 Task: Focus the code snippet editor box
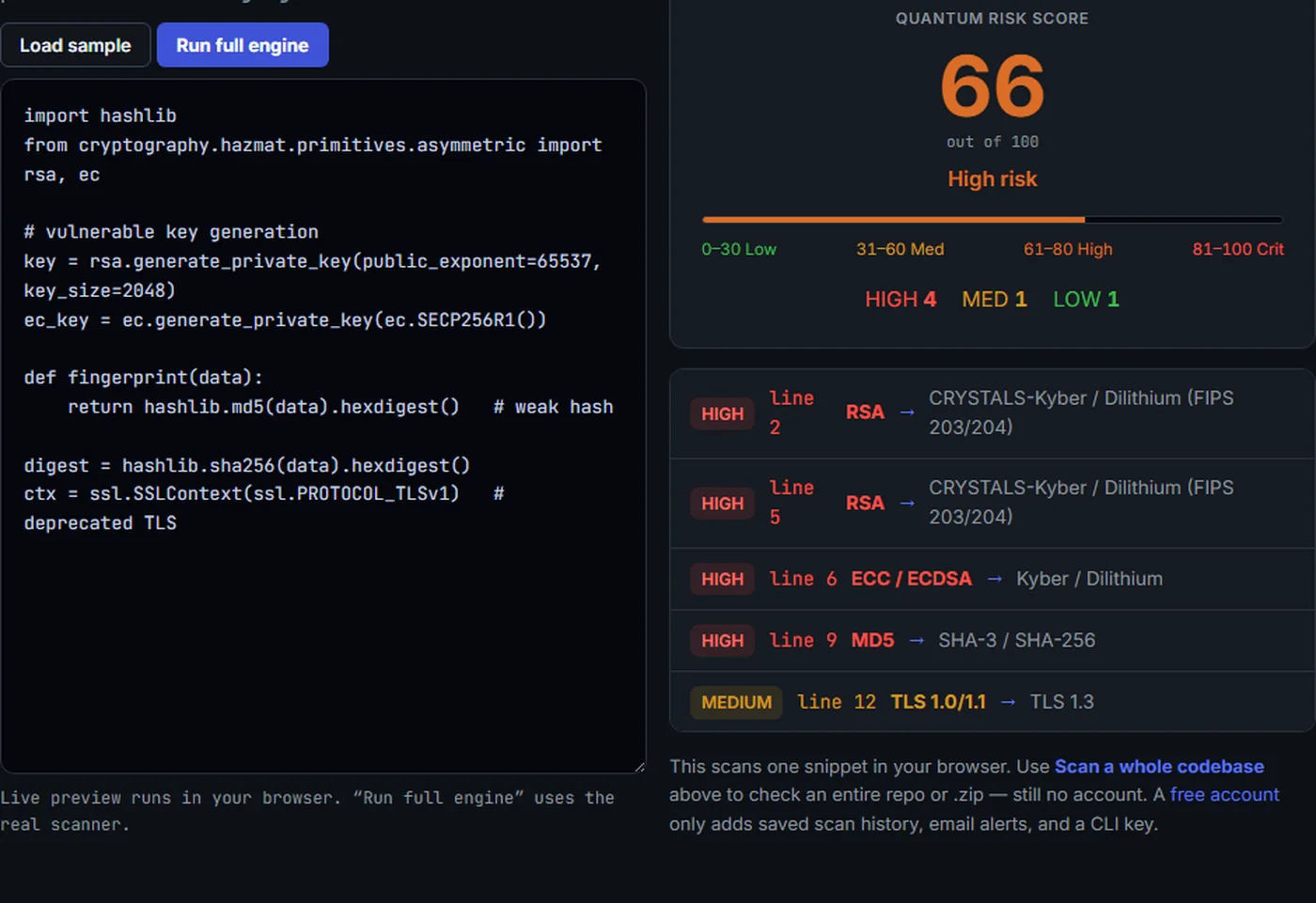pos(323,426)
